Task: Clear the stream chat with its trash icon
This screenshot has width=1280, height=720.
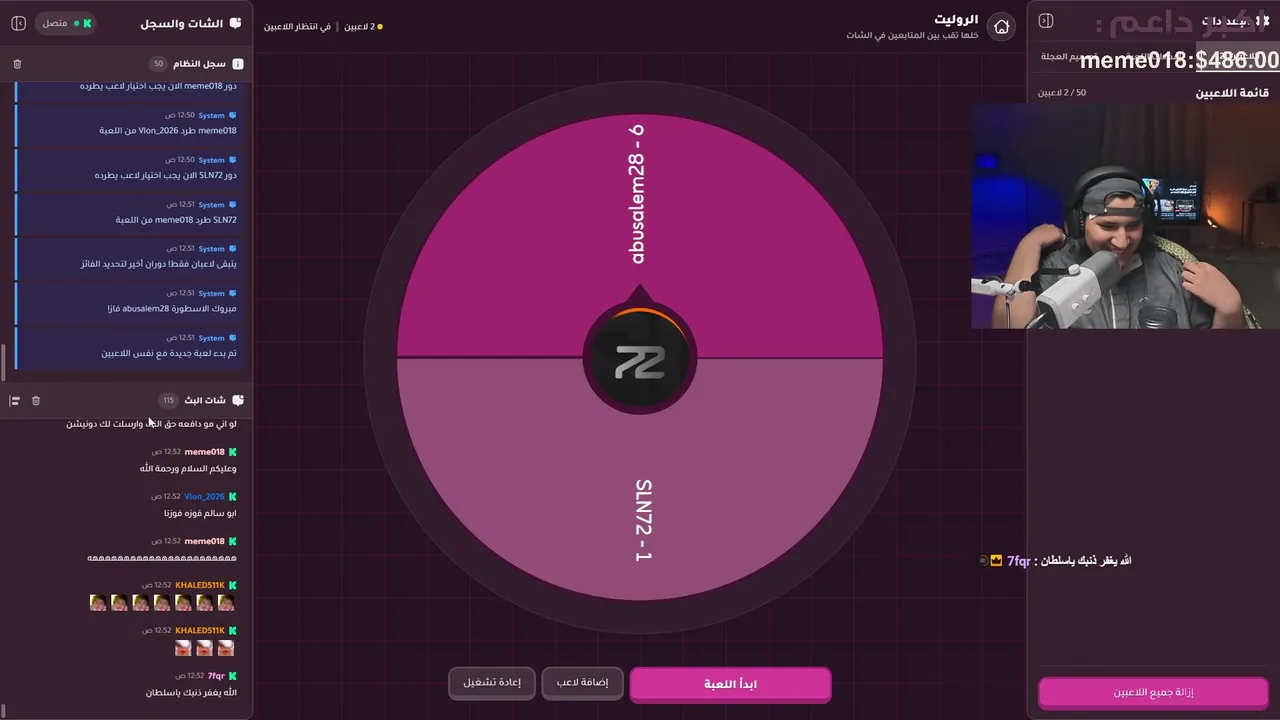Action: pyautogui.click(x=36, y=401)
